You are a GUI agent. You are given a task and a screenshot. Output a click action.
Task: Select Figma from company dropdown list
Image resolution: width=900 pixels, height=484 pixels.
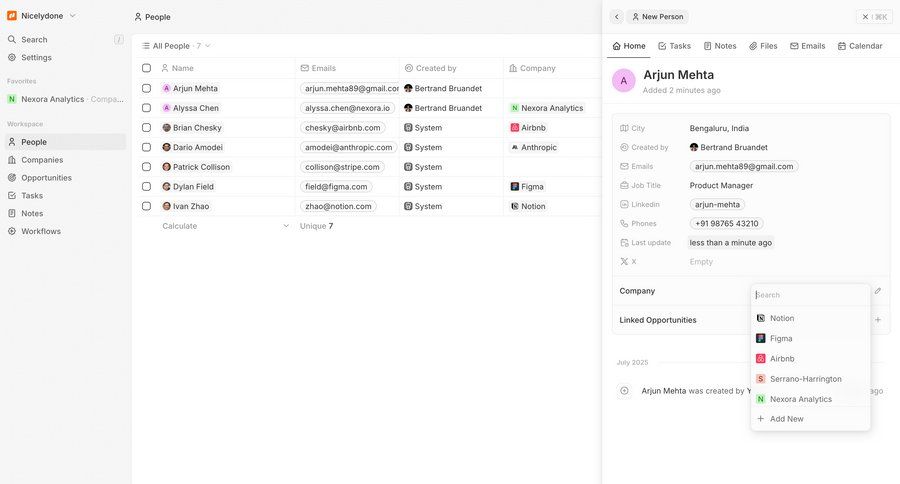[x=810, y=339]
